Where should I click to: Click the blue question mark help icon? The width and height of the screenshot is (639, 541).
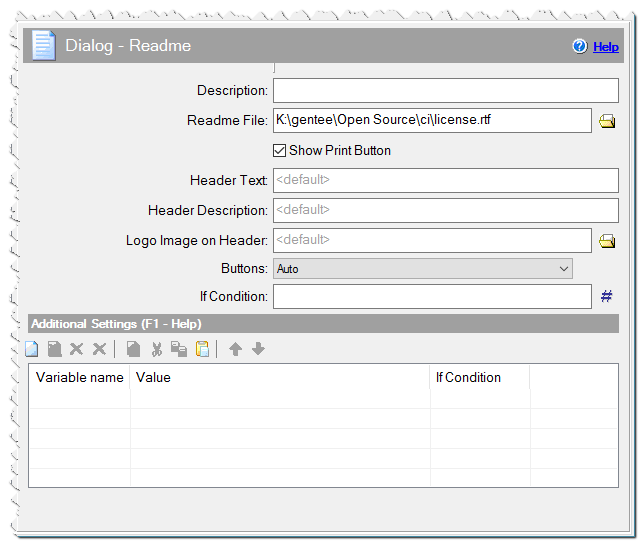580,46
